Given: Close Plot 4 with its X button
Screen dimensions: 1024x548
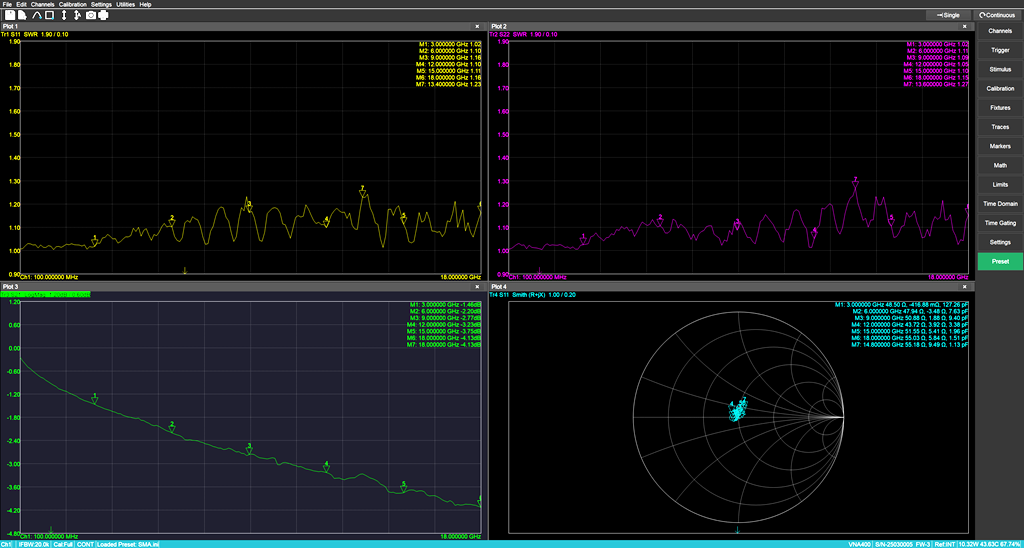Looking at the screenshot, I should click(x=966, y=287).
